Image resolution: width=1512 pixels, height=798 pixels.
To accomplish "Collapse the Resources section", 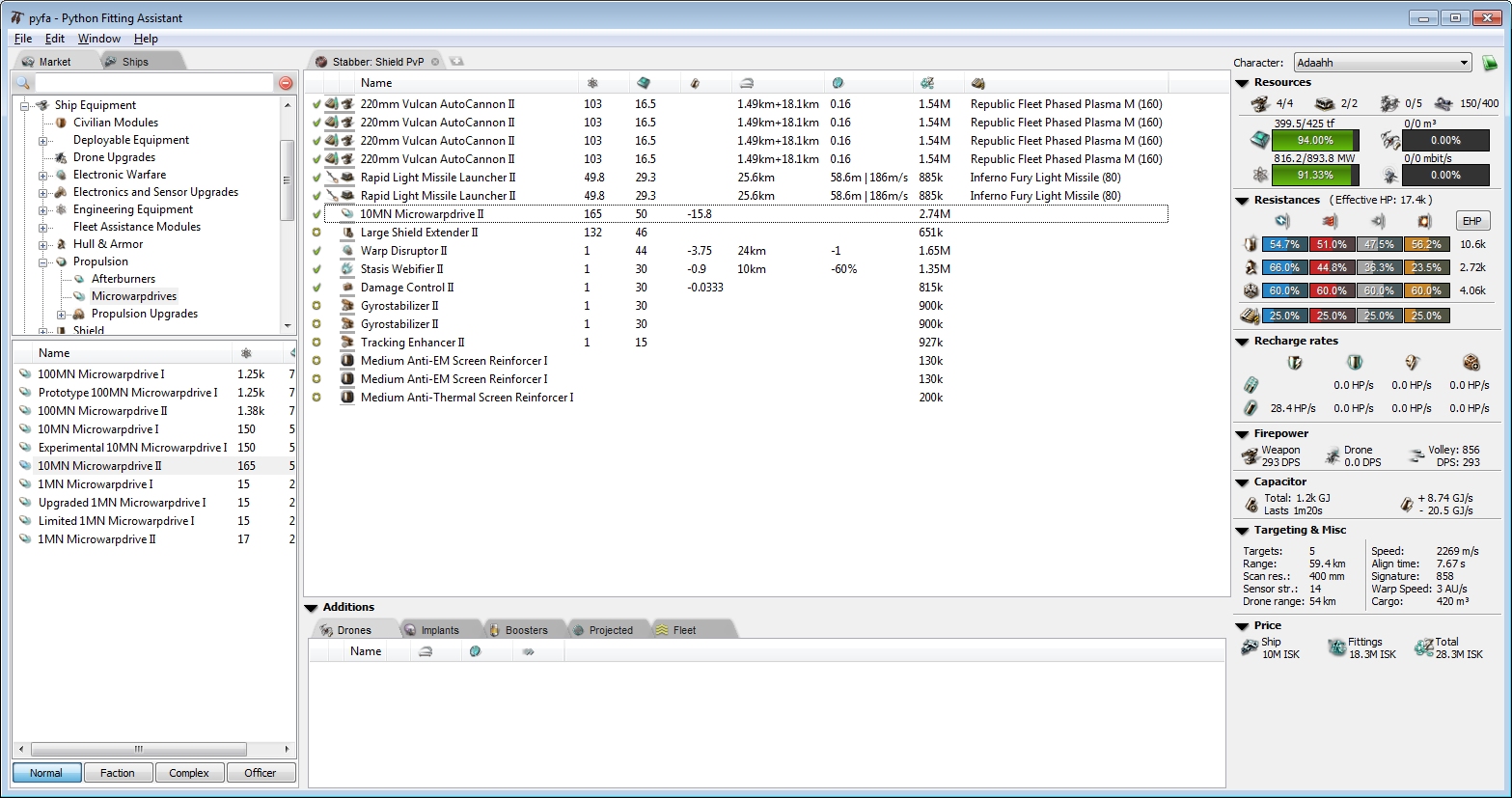I will pos(1242,83).
